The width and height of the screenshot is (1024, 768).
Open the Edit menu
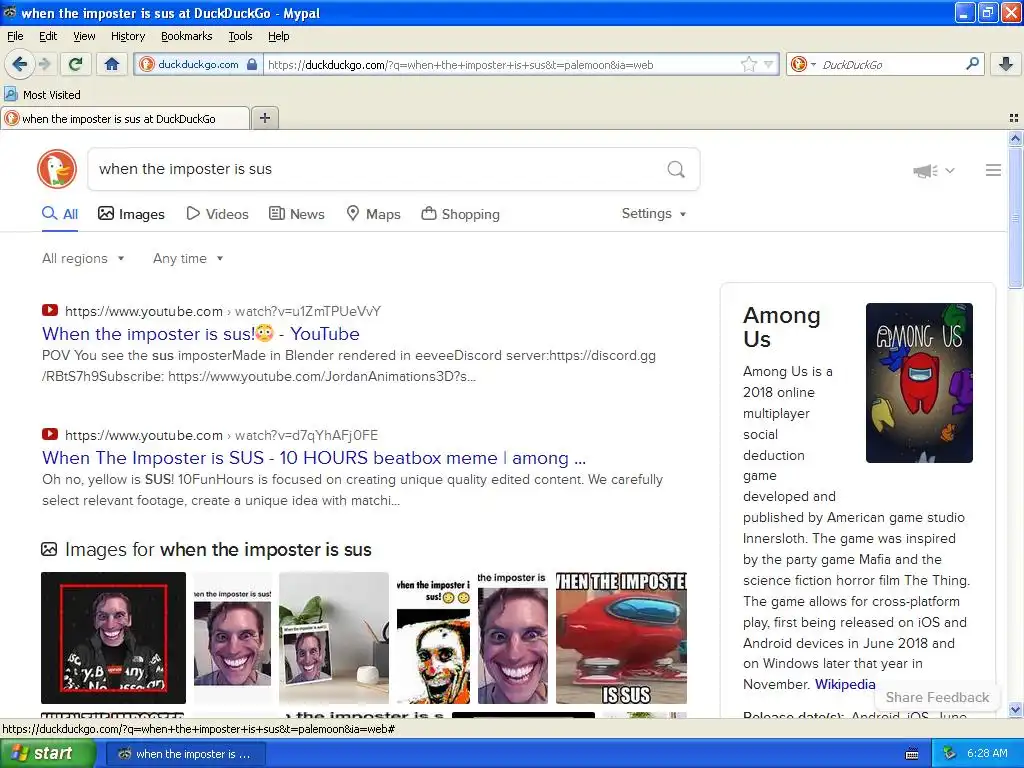(x=48, y=37)
